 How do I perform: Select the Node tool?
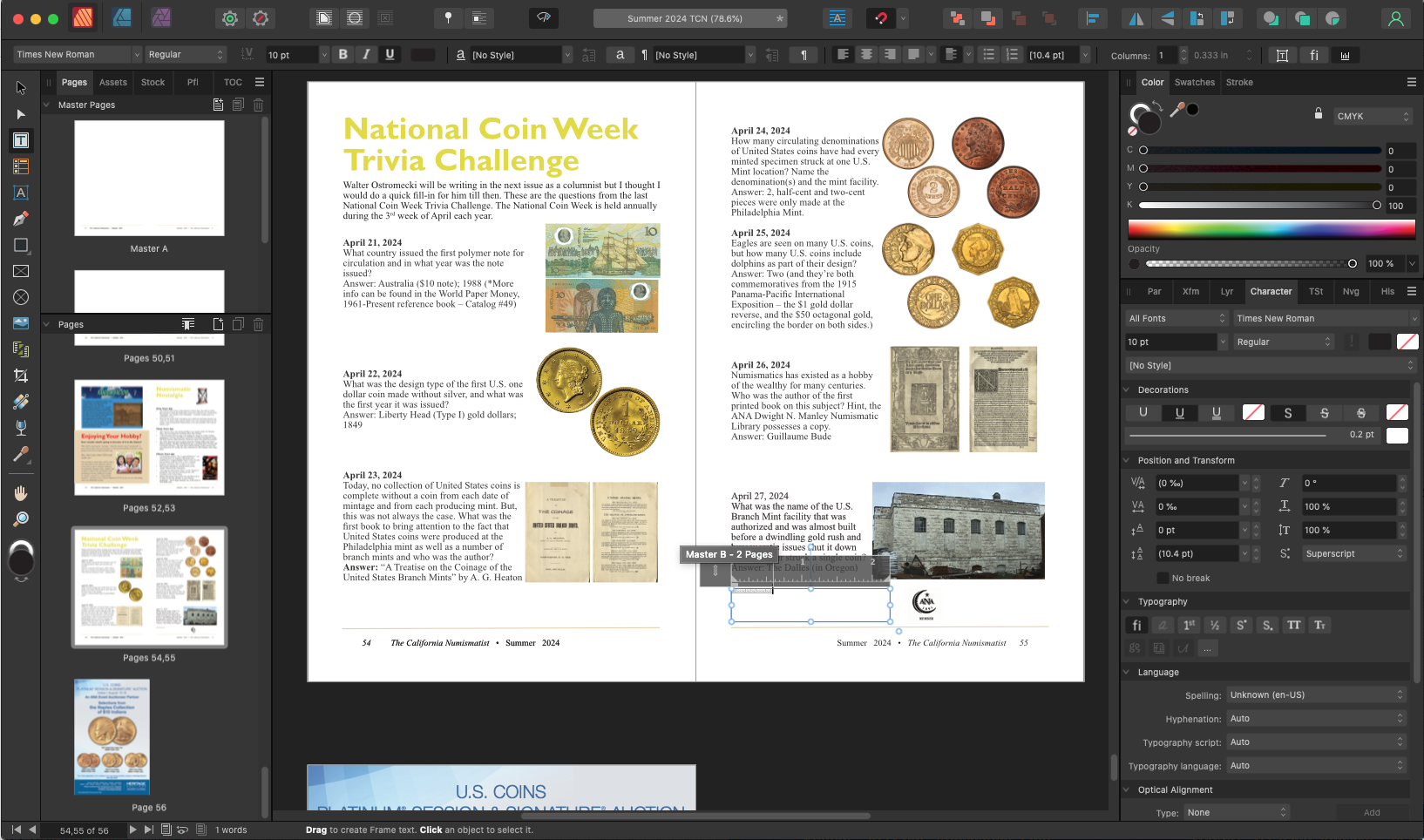tap(21, 114)
